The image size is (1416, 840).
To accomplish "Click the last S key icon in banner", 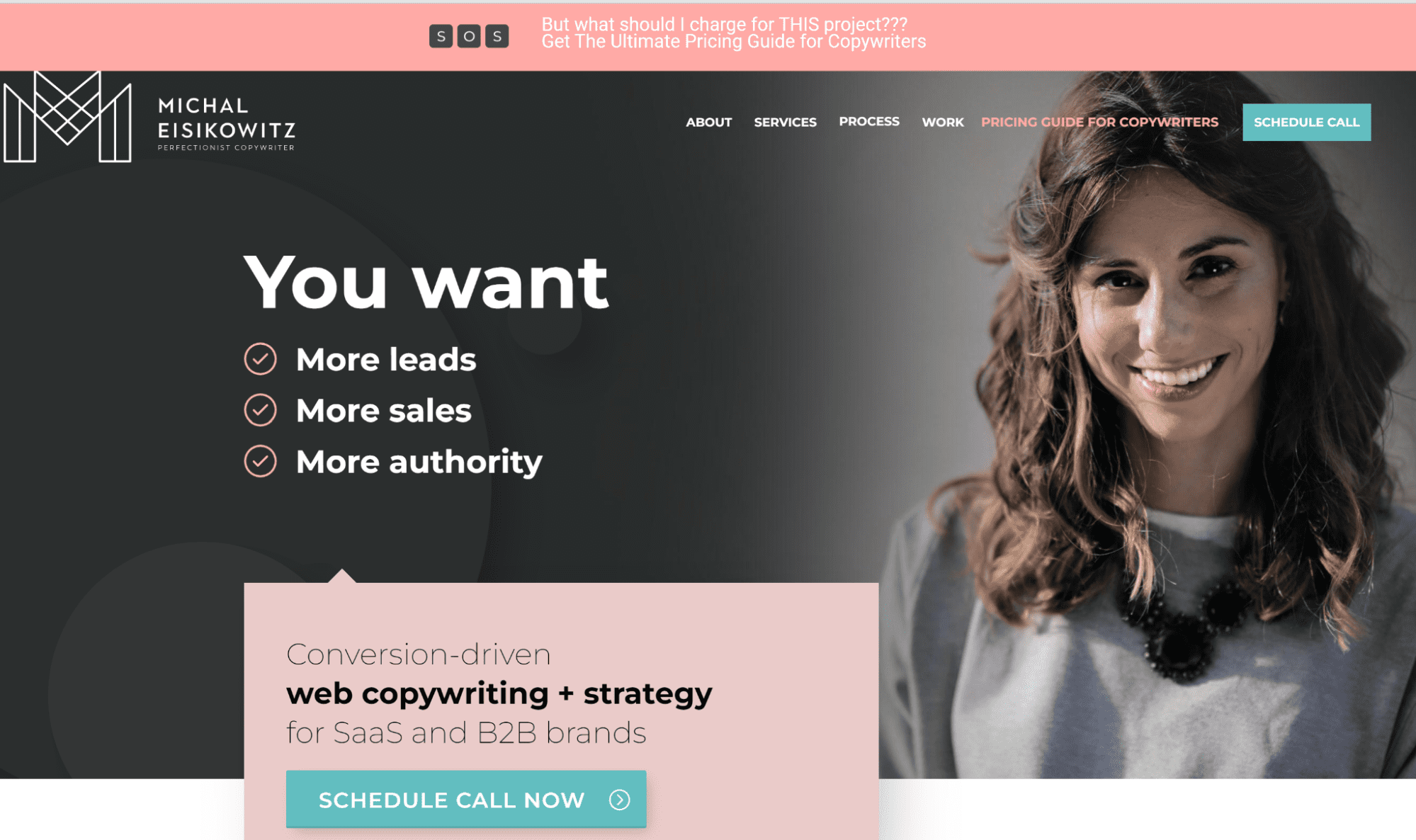I will [x=497, y=36].
